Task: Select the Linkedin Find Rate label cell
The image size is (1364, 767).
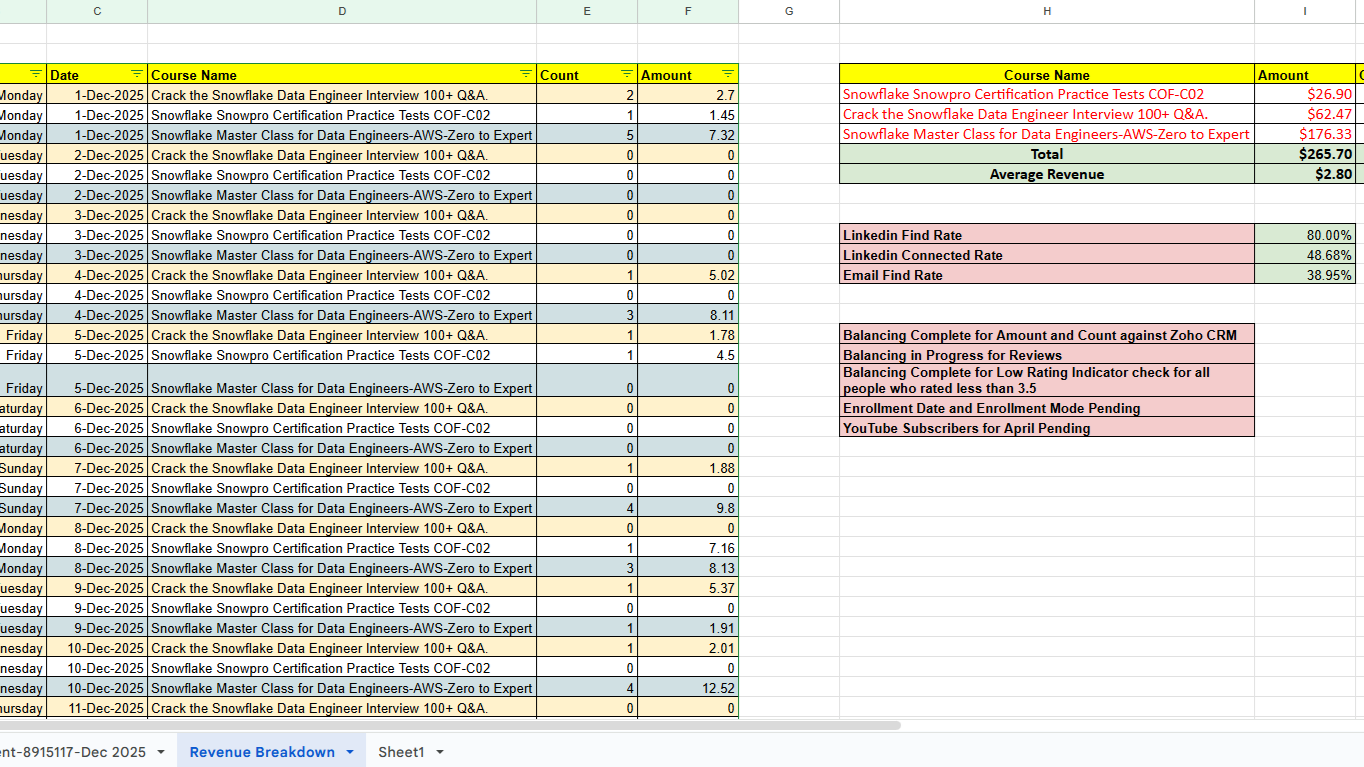Action: pyautogui.click(x=1046, y=235)
